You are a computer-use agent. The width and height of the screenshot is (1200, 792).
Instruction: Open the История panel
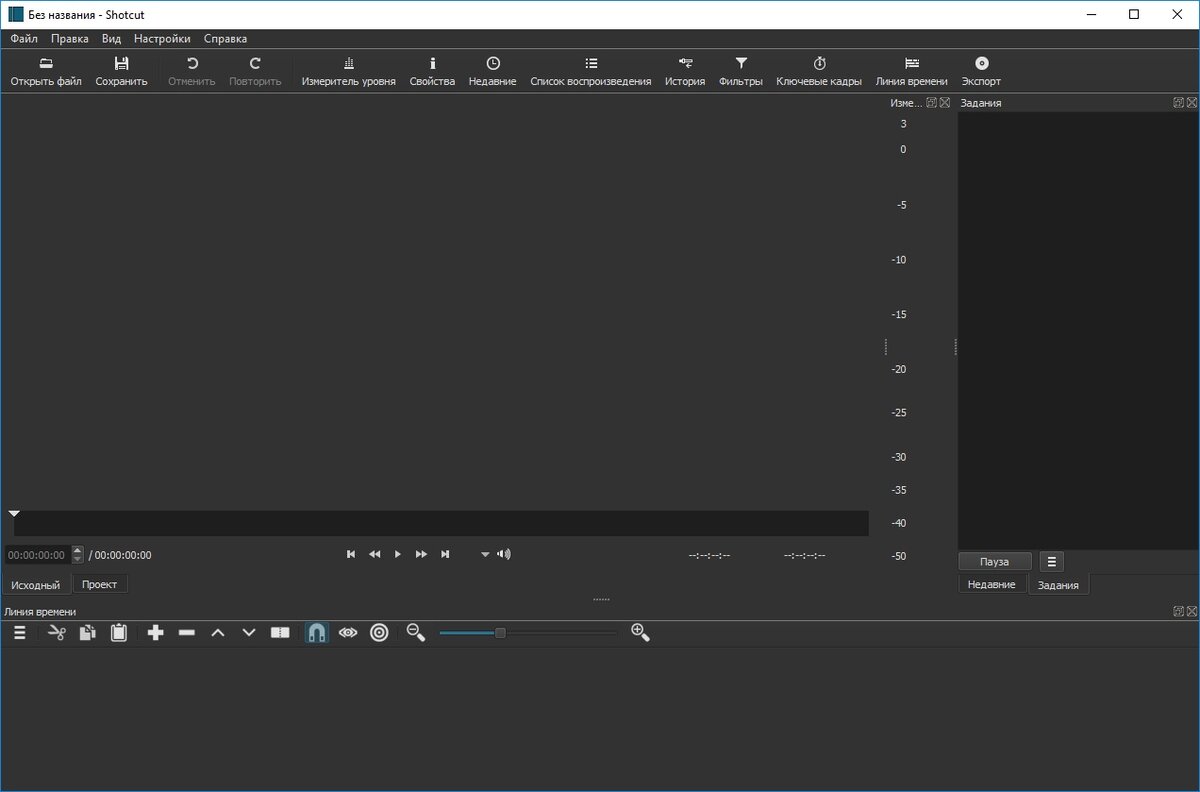(x=685, y=71)
